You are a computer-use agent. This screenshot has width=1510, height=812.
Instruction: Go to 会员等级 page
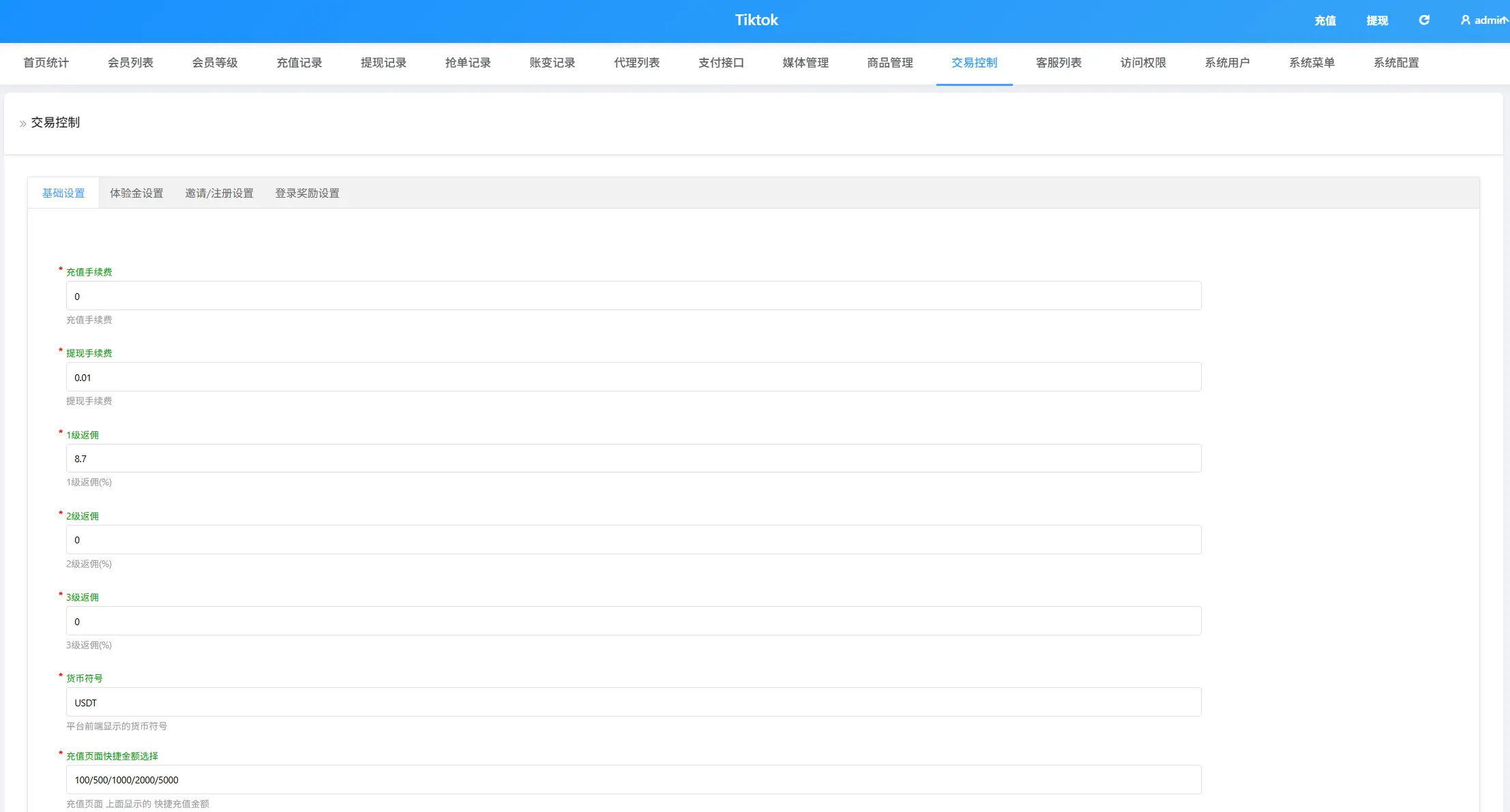pos(215,63)
